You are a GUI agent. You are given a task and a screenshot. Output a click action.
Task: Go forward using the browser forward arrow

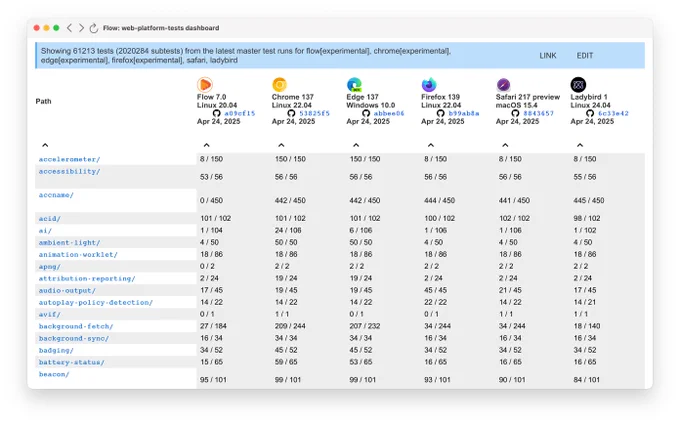81,28
